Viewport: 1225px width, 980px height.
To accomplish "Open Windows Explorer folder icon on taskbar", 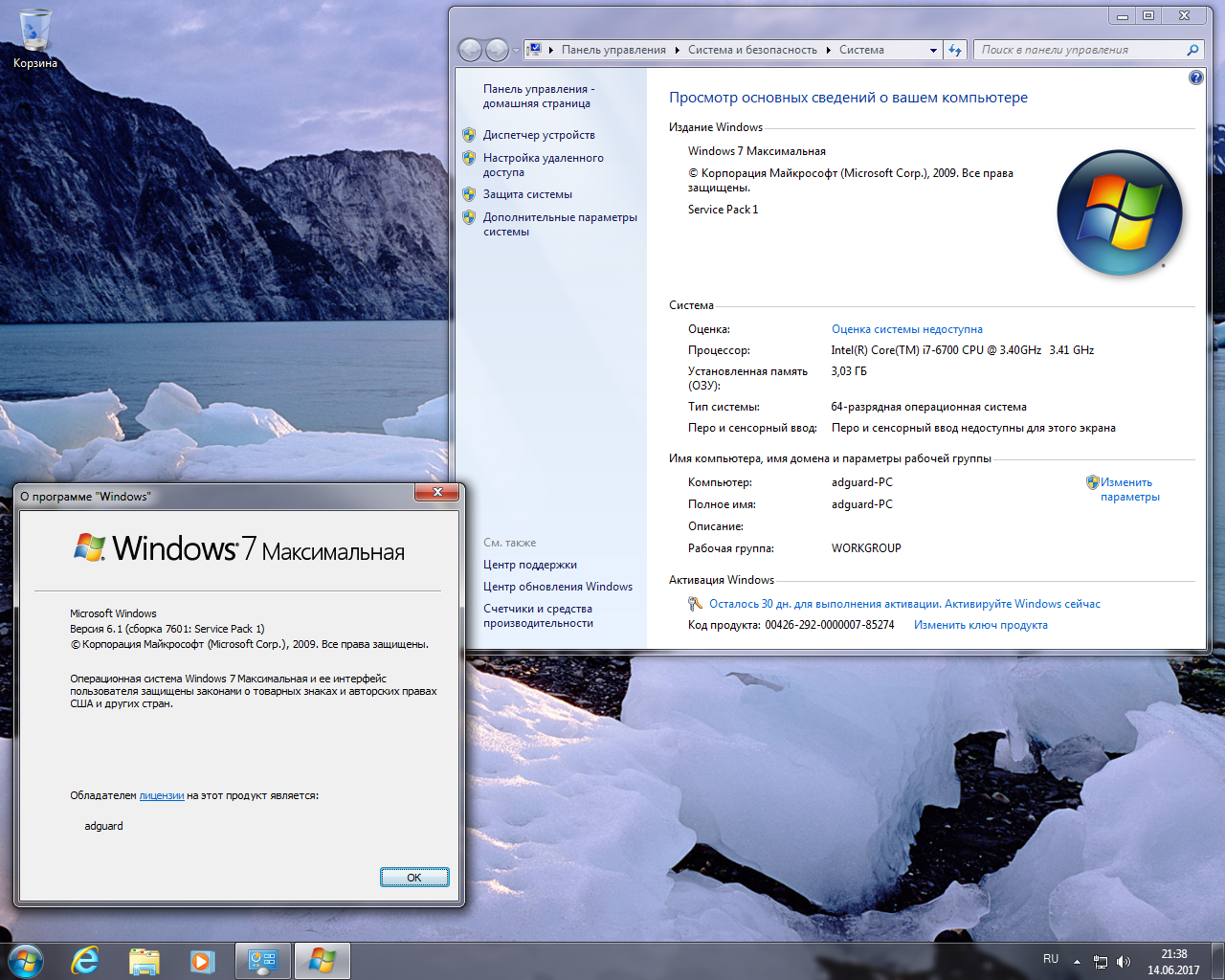I will click(145, 961).
